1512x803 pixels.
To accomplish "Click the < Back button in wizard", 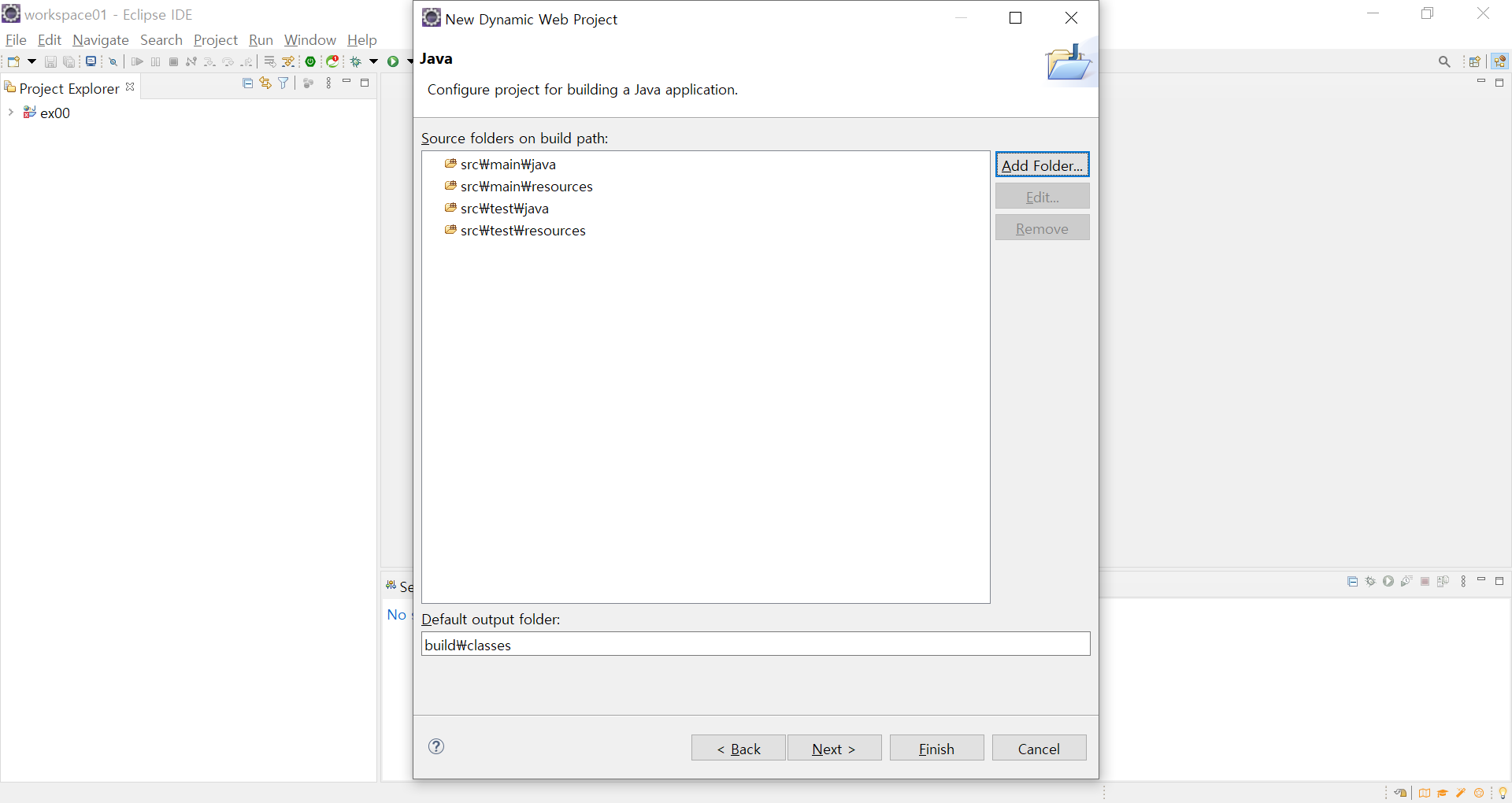I will pyautogui.click(x=739, y=748).
